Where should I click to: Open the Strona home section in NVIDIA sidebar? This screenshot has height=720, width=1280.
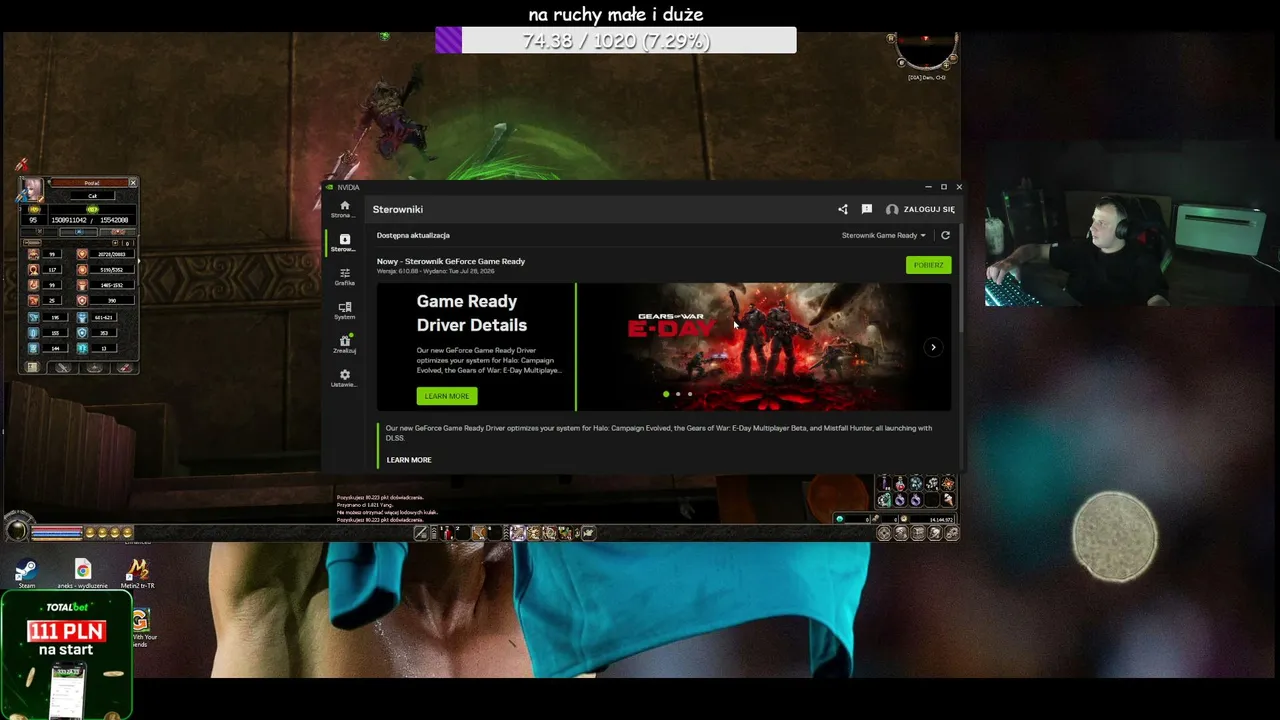click(344, 209)
